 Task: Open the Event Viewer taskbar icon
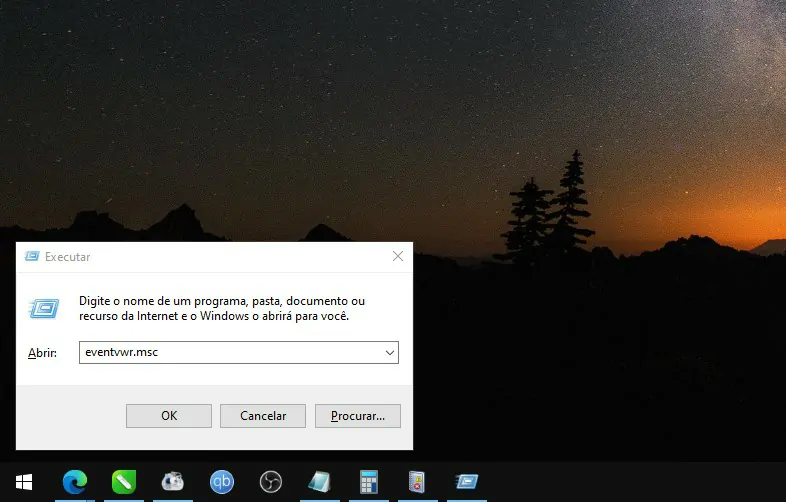[x=417, y=482]
